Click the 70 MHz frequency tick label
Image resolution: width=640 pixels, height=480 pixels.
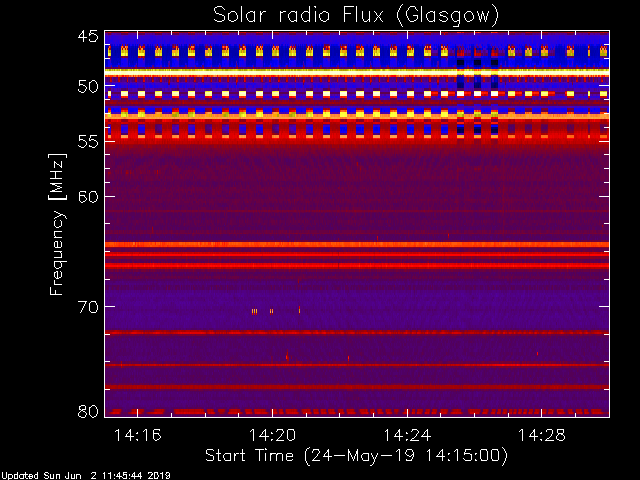tap(88, 306)
